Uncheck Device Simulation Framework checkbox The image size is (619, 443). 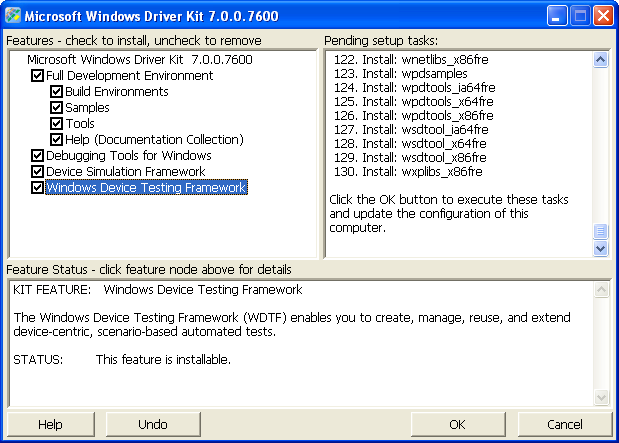tap(37, 171)
